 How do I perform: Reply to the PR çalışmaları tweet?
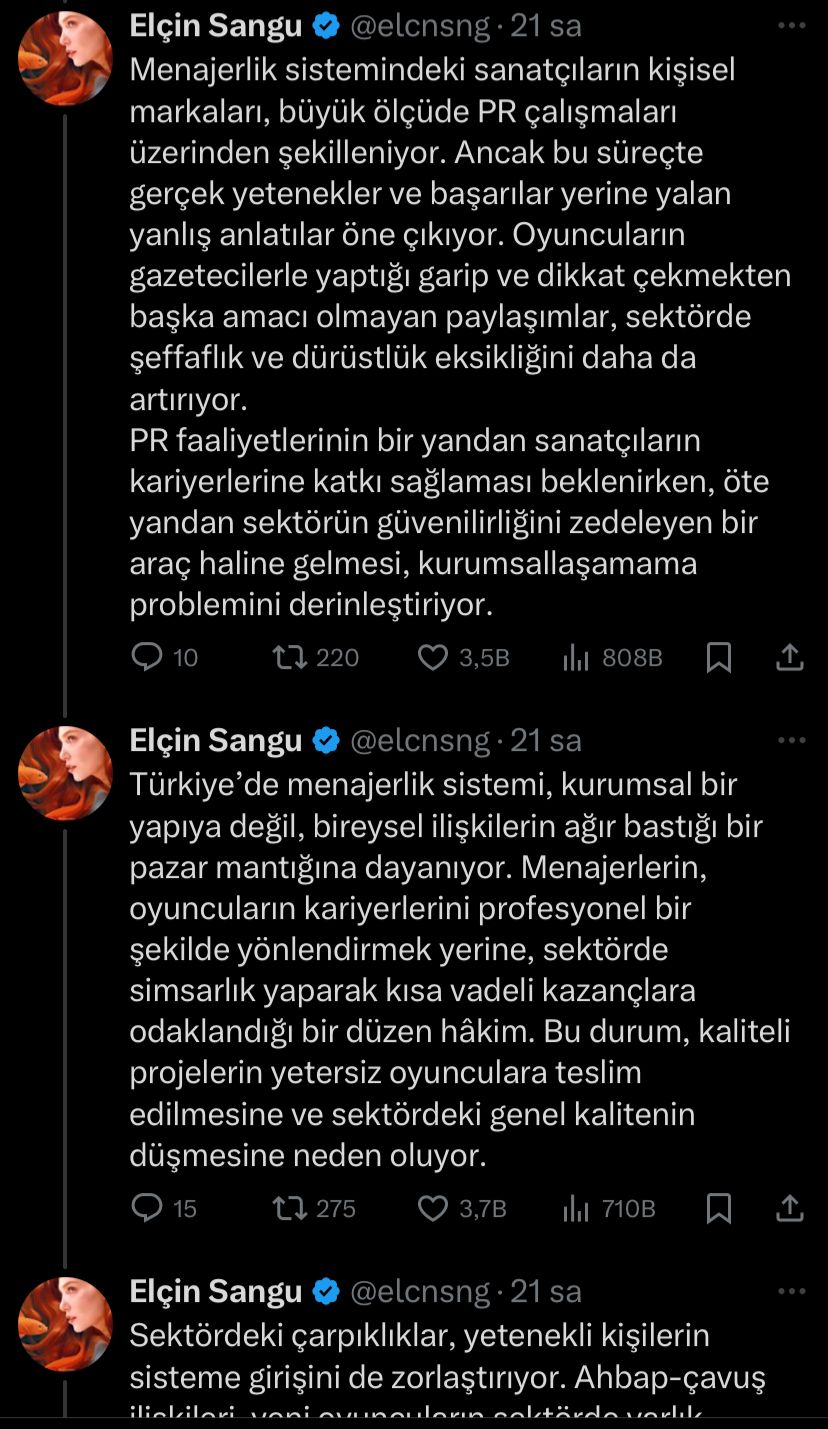click(148, 657)
